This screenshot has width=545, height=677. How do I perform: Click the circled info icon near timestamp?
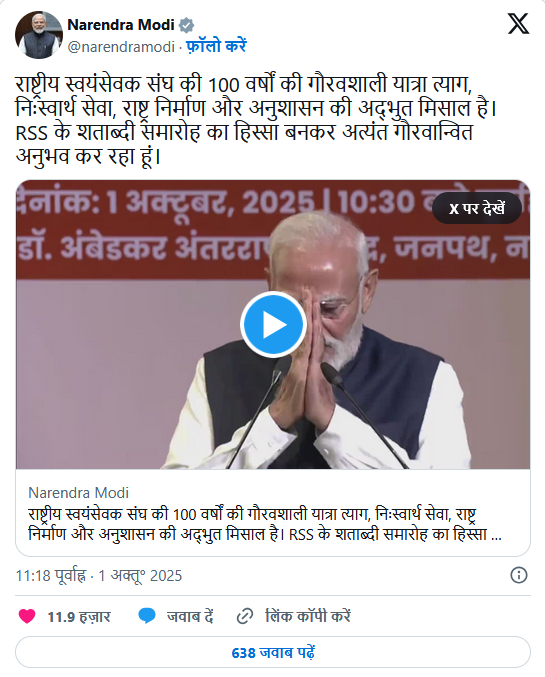tap(519, 575)
